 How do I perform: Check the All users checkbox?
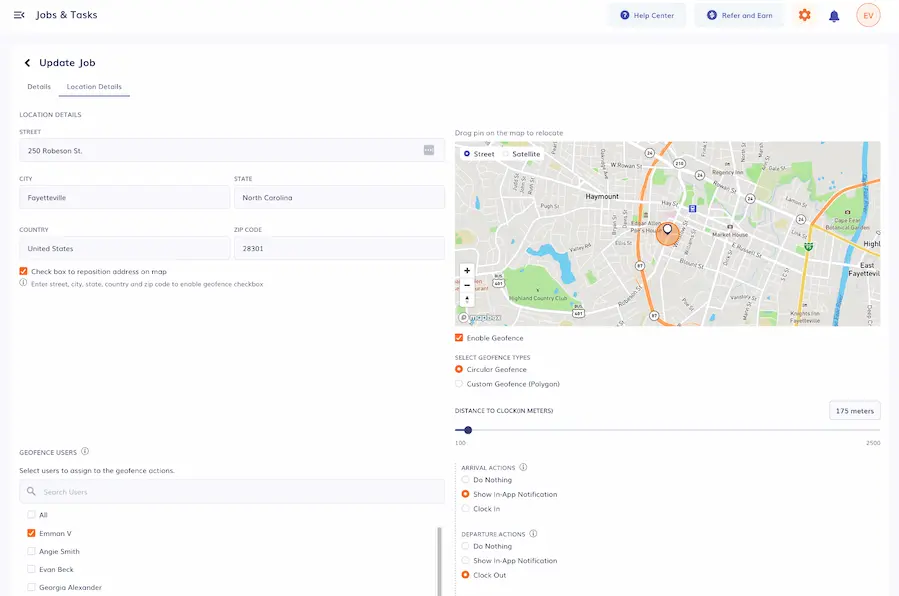[x=31, y=515]
